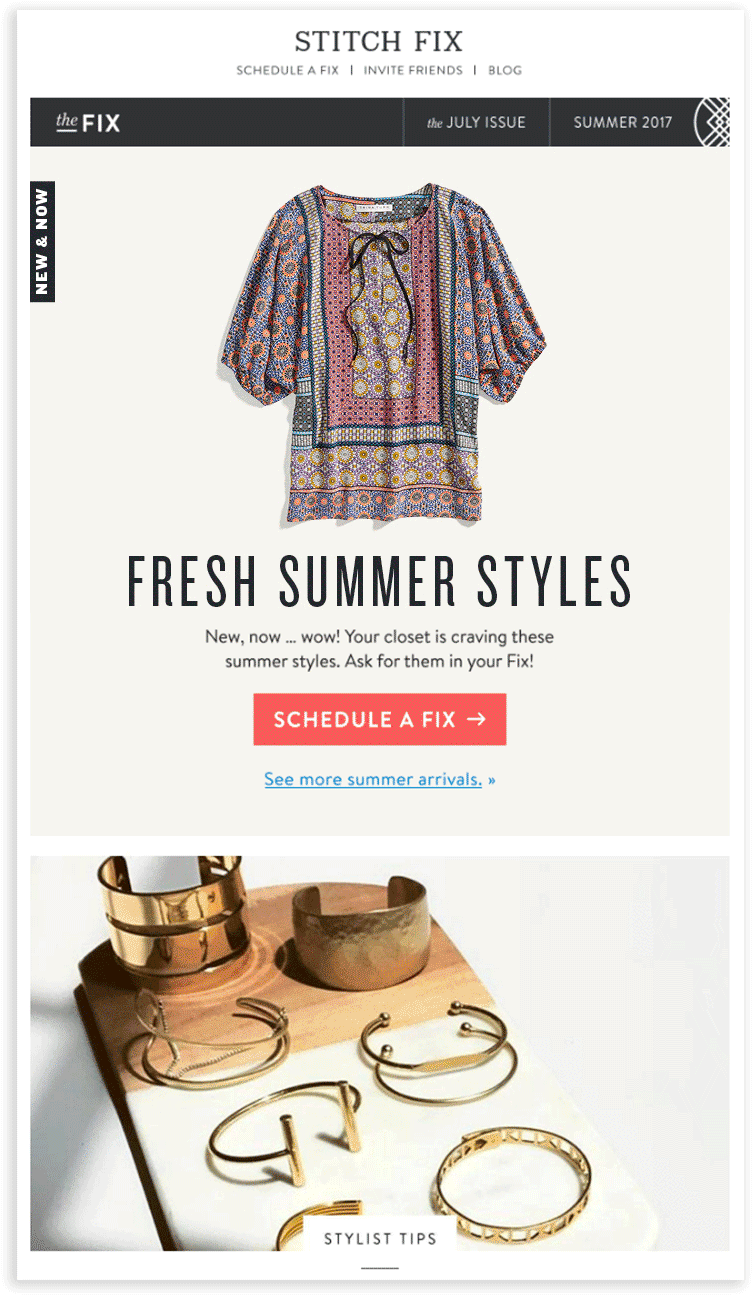Click the Fresh Summer Styles headline
753x1296 pixels.
tap(379, 582)
